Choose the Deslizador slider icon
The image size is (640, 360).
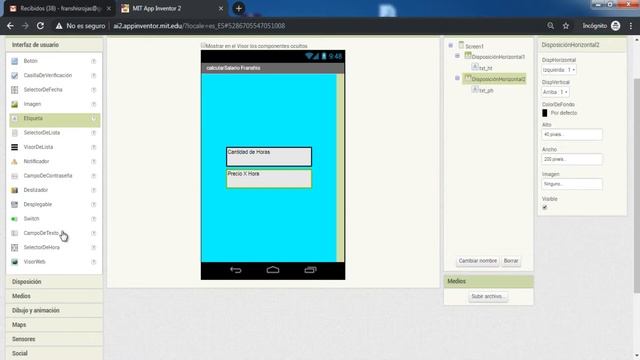pyautogui.click(x=15, y=190)
